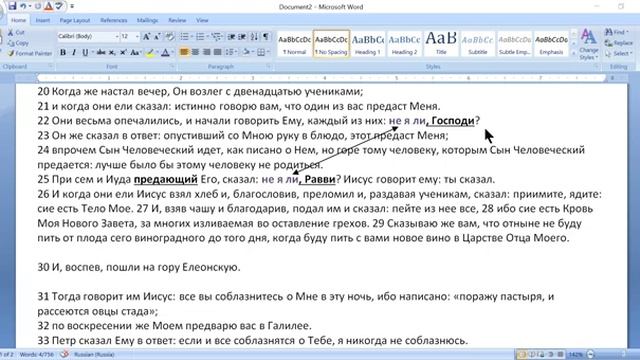Click the Cut scissors icon
Viewport: 640px width, 360px height.
tap(11, 32)
